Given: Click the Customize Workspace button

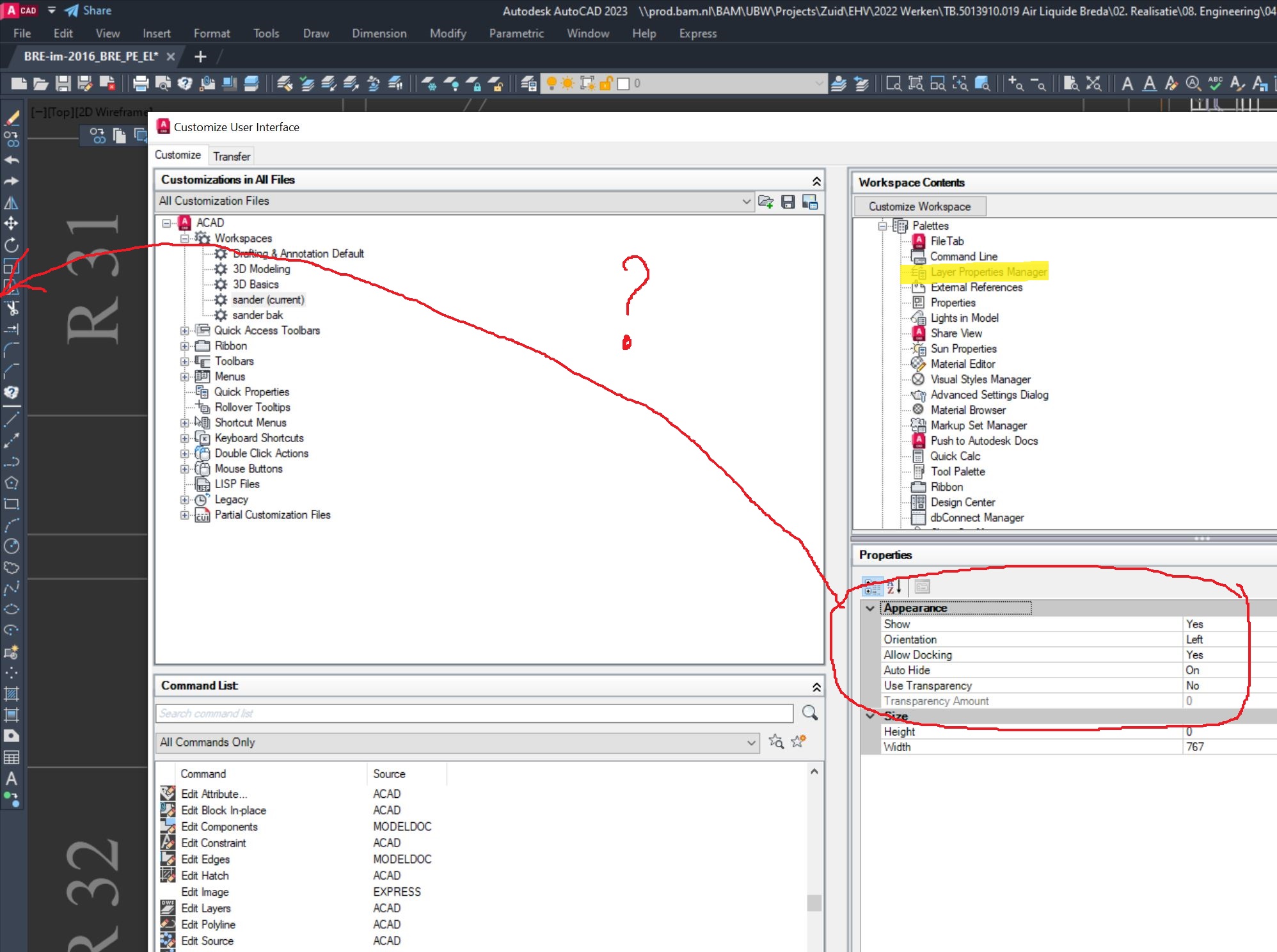Looking at the screenshot, I should [919, 207].
